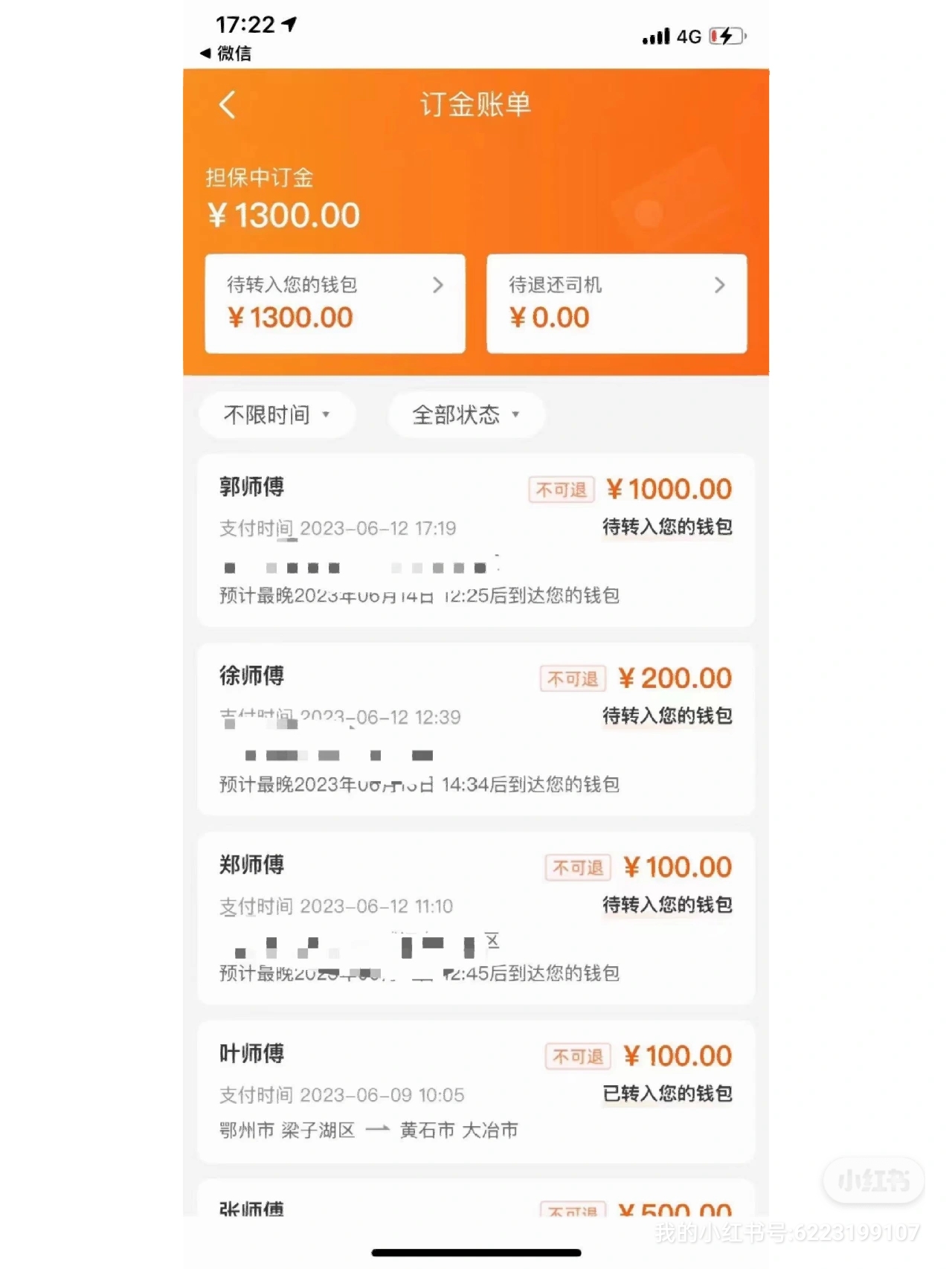Tap the location arrow beside the clock
Viewport: 952px width, 1269px height.
click(x=289, y=25)
